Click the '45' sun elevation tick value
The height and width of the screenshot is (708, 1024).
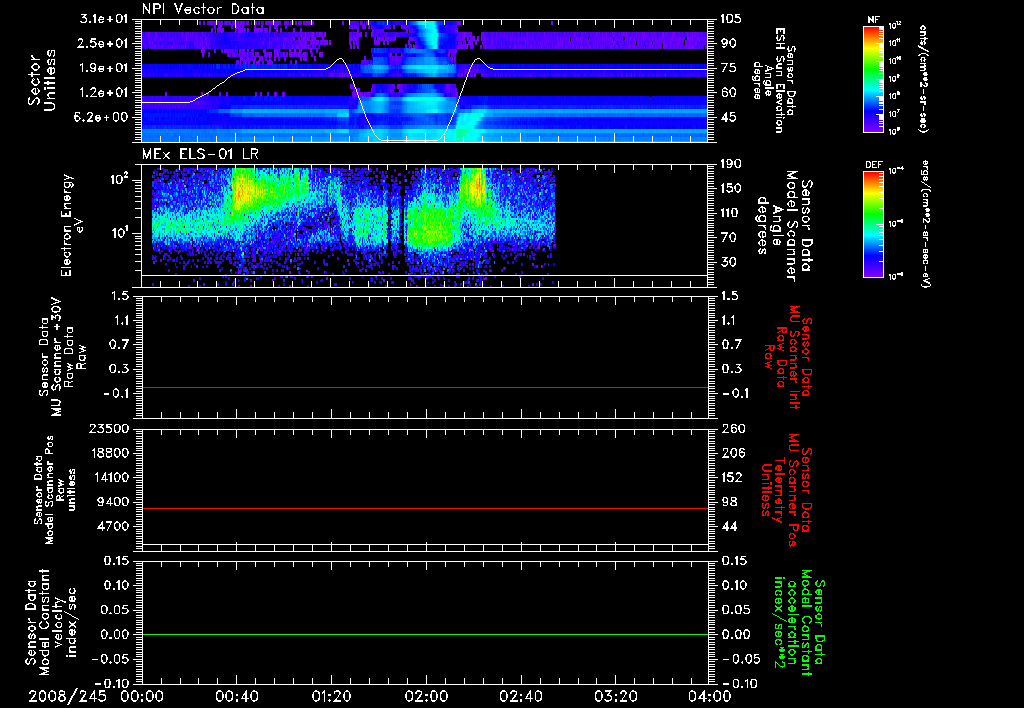728,117
